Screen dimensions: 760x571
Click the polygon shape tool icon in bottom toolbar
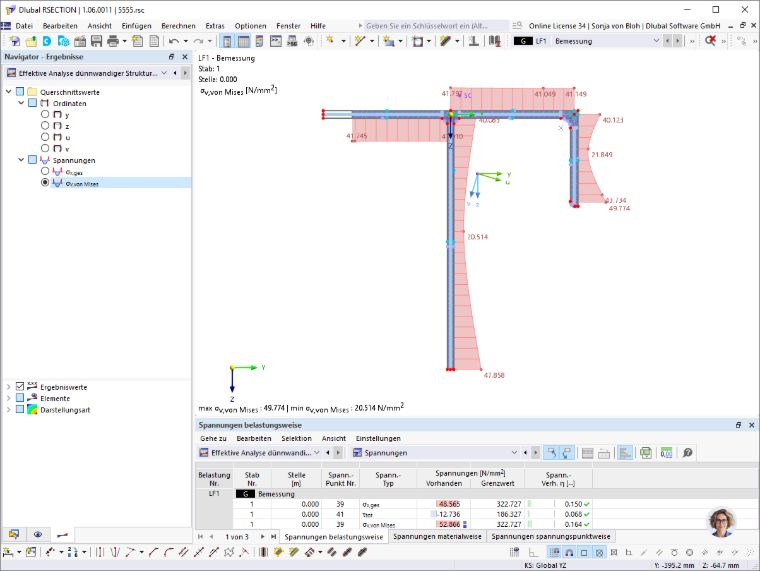[229, 552]
